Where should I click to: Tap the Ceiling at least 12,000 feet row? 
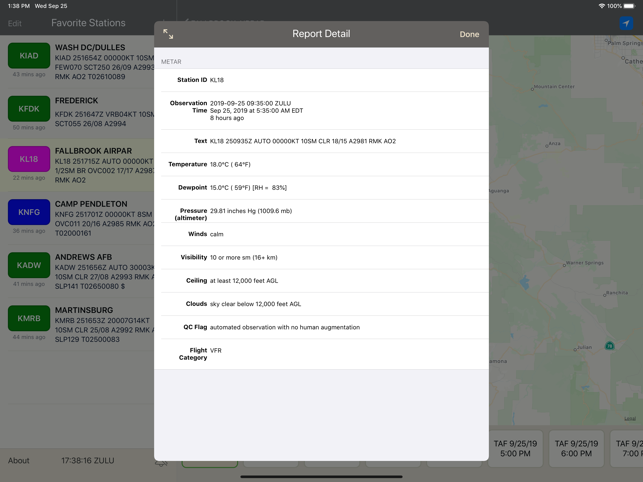coord(322,281)
